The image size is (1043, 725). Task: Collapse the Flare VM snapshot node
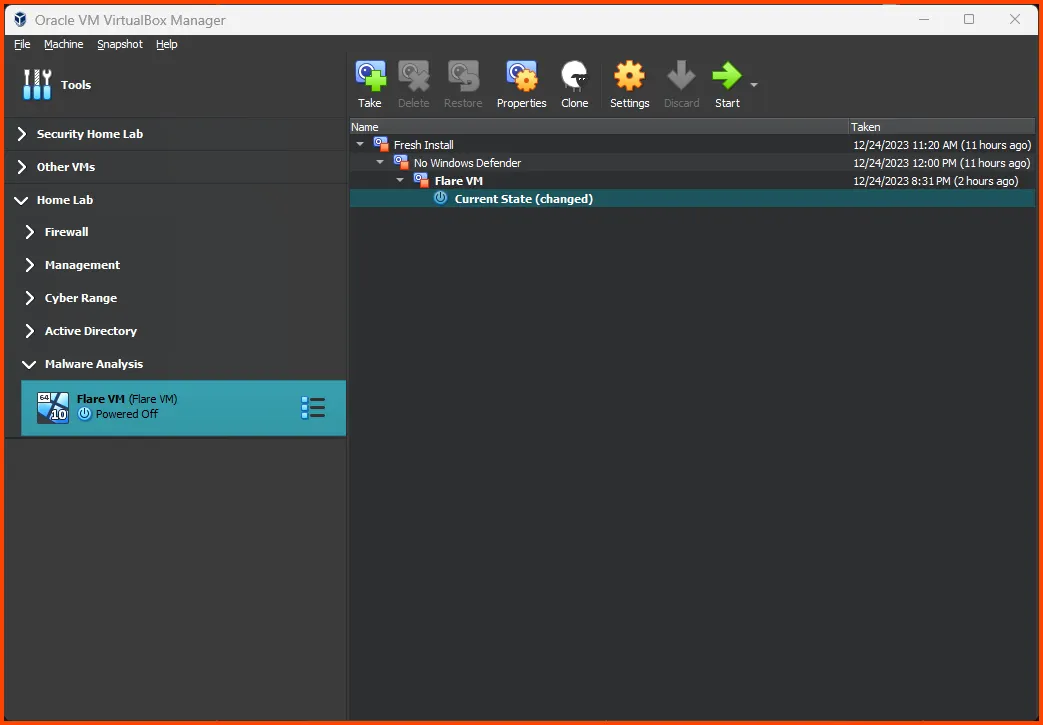(400, 180)
